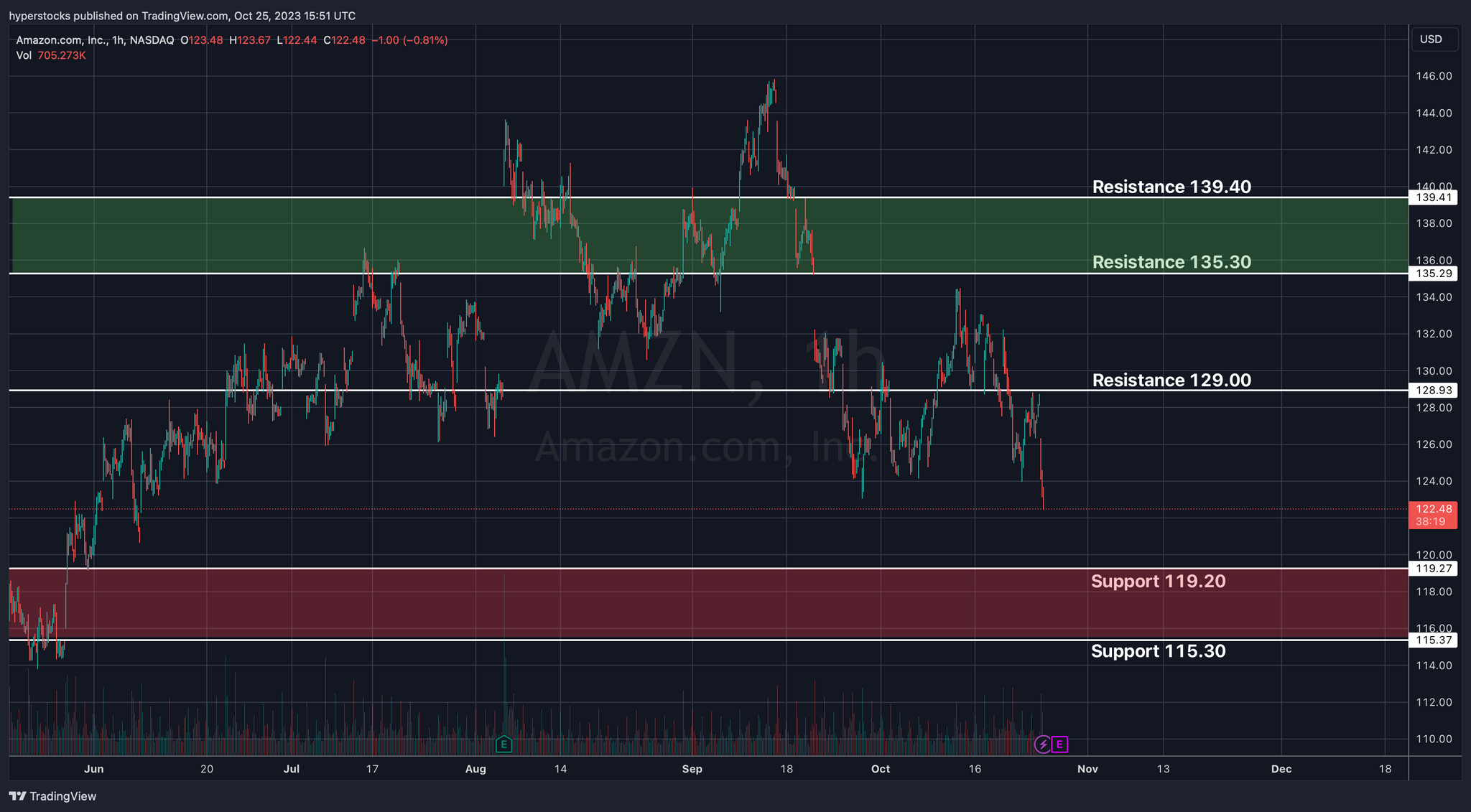Click the Nov label on time axis
Image resolution: width=1471 pixels, height=812 pixels.
pos(1087,769)
